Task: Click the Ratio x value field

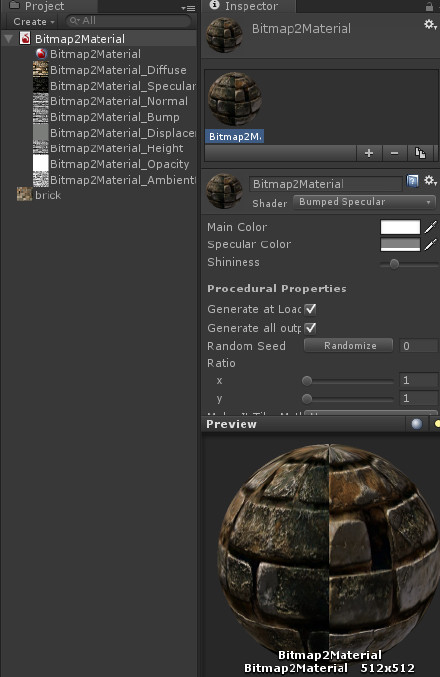Action: [418, 380]
